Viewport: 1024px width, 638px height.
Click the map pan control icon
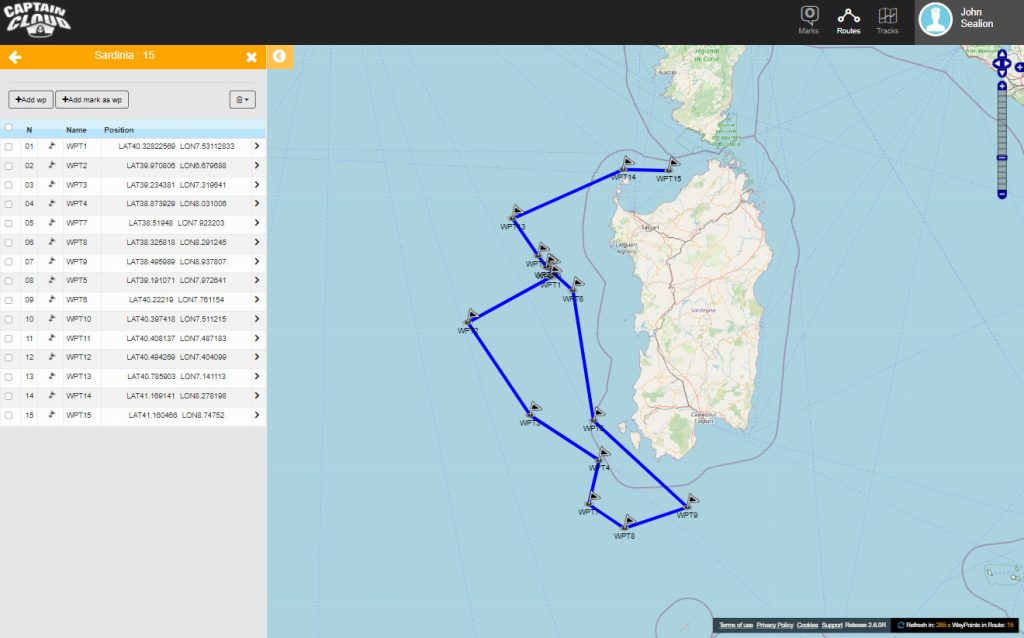coord(1002,64)
